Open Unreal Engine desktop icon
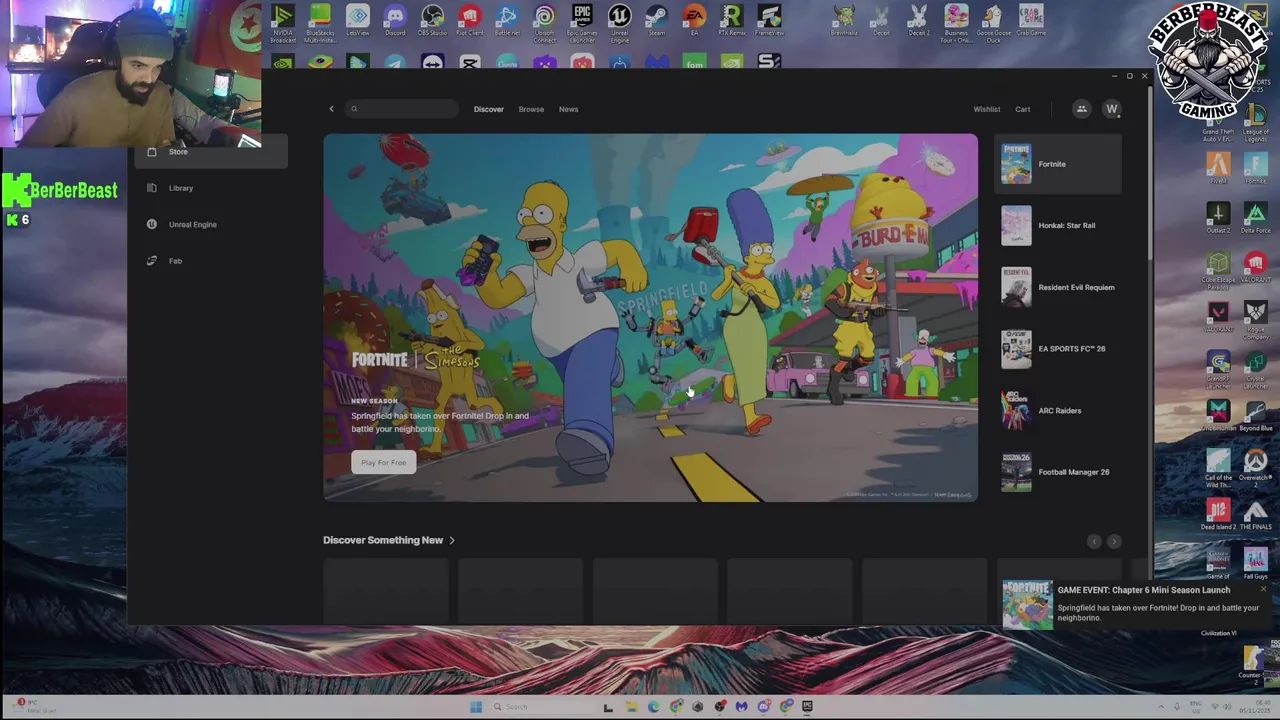The height and width of the screenshot is (720, 1280). pos(620,23)
